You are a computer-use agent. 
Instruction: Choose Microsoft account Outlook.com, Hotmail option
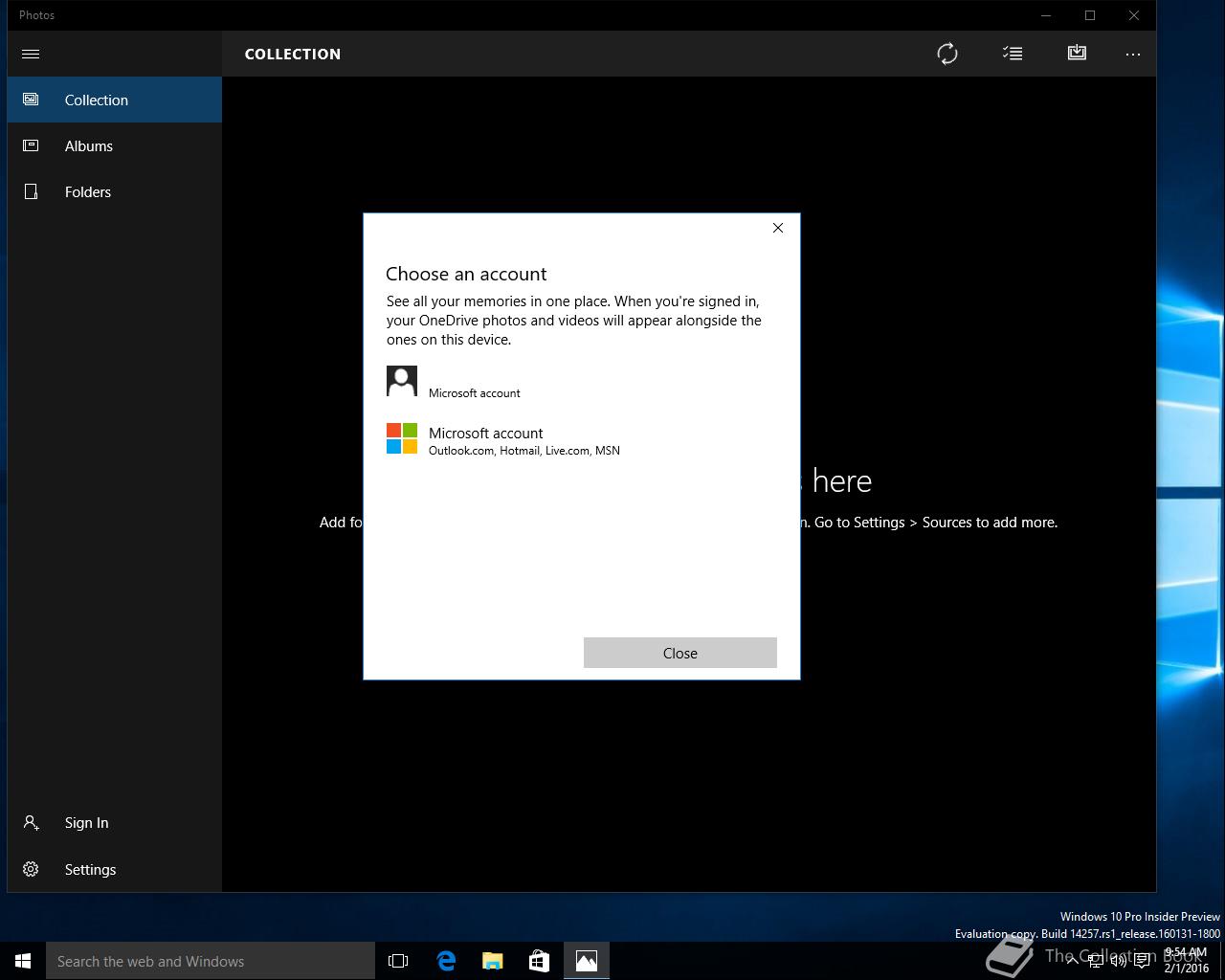pos(523,440)
